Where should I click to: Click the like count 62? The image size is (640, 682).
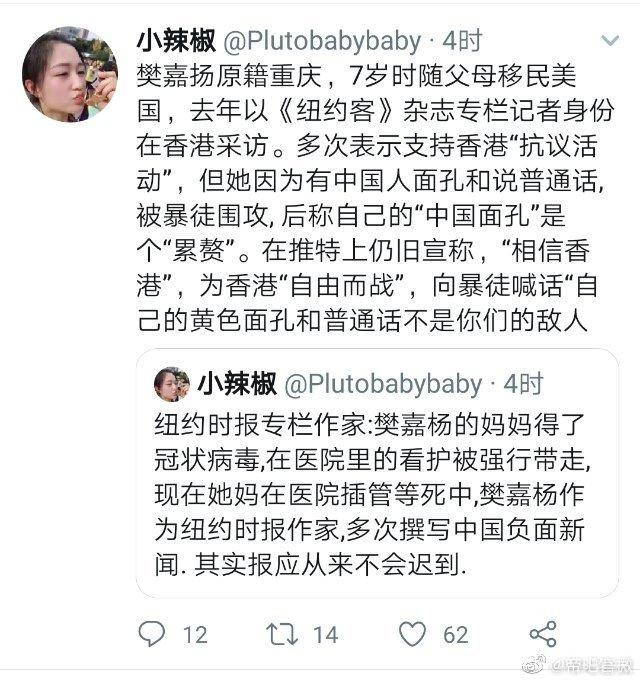(x=456, y=635)
